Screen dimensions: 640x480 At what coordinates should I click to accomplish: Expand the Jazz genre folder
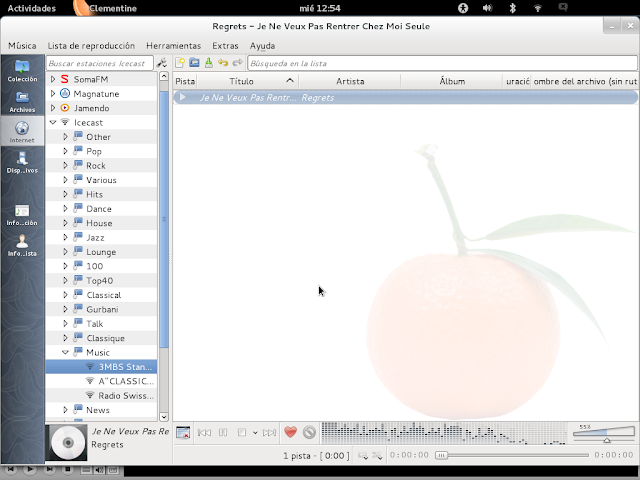coord(65,237)
